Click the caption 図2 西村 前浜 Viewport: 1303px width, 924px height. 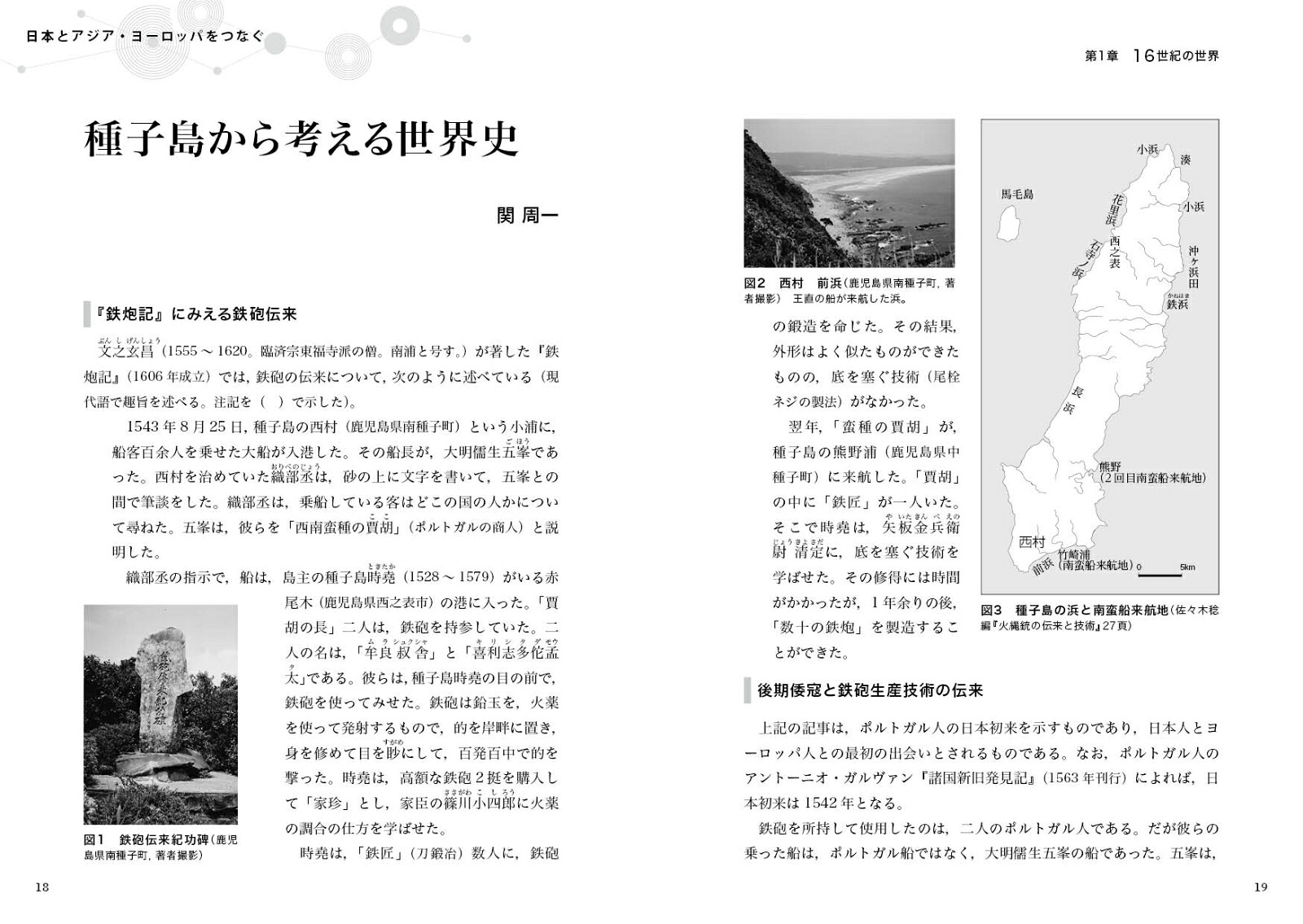(x=849, y=291)
